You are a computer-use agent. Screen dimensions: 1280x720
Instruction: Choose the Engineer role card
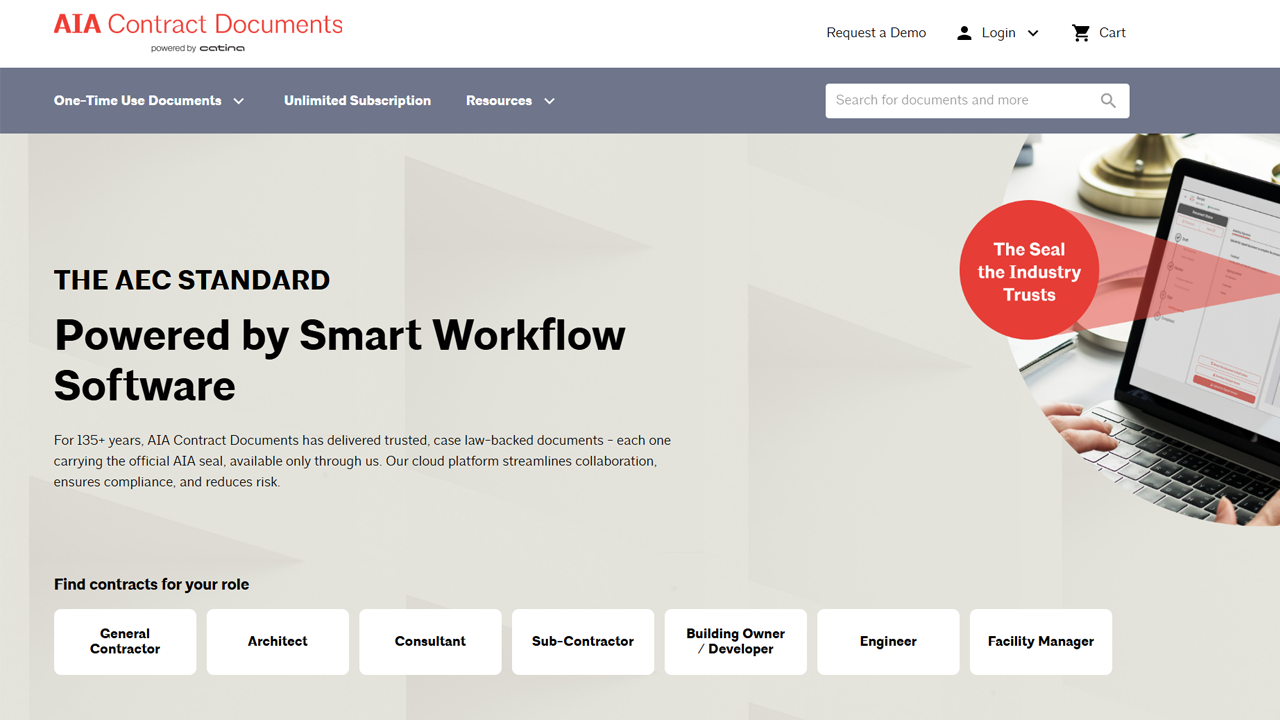[x=888, y=641]
